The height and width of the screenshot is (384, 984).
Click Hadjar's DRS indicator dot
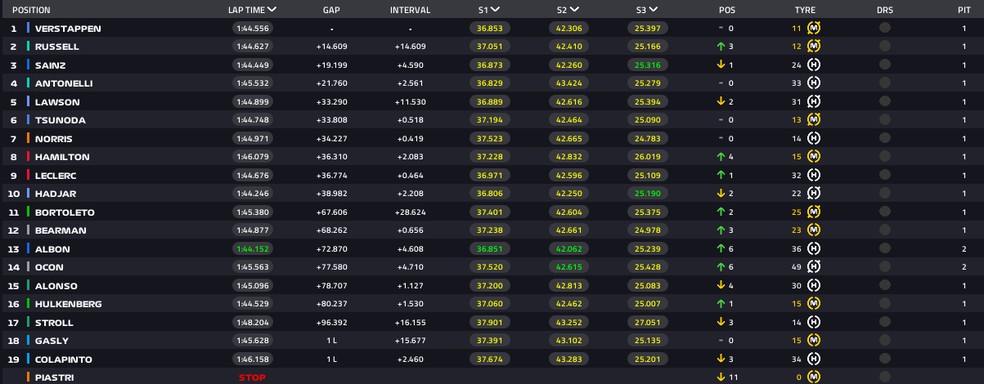(885, 193)
